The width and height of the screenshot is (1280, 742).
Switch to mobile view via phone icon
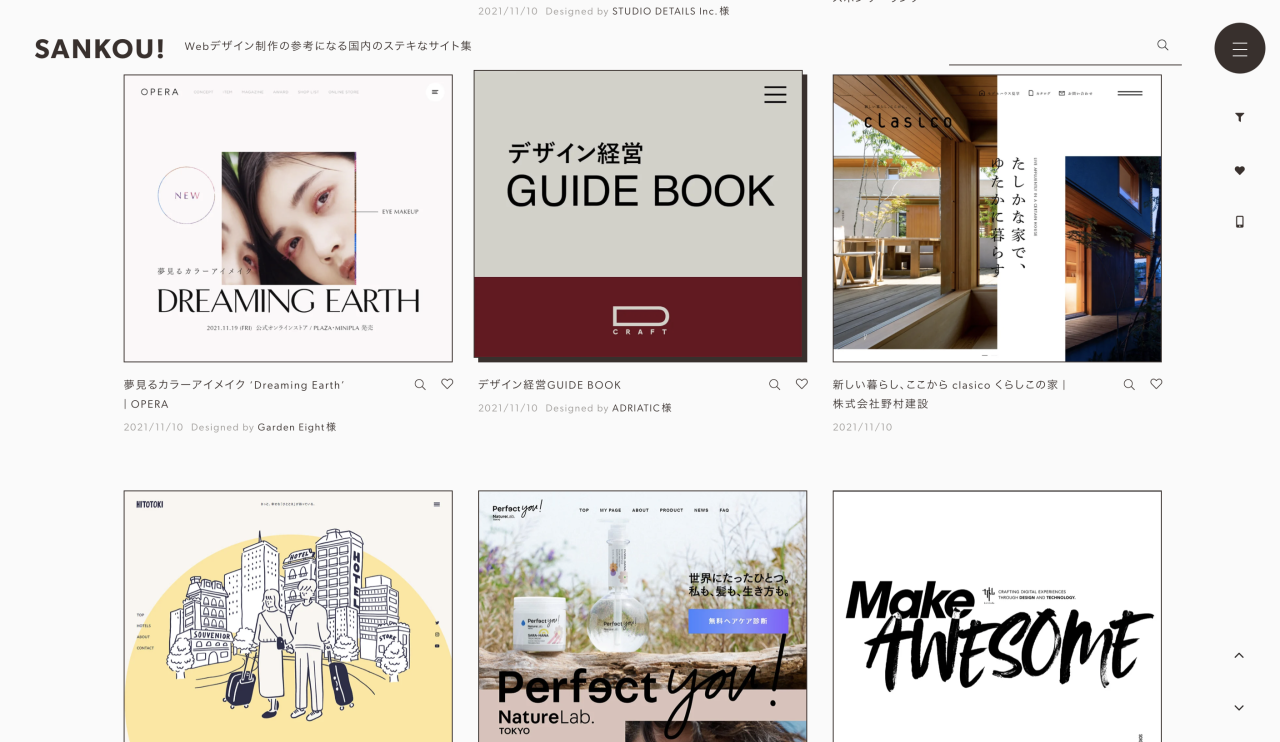pos(1239,222)
